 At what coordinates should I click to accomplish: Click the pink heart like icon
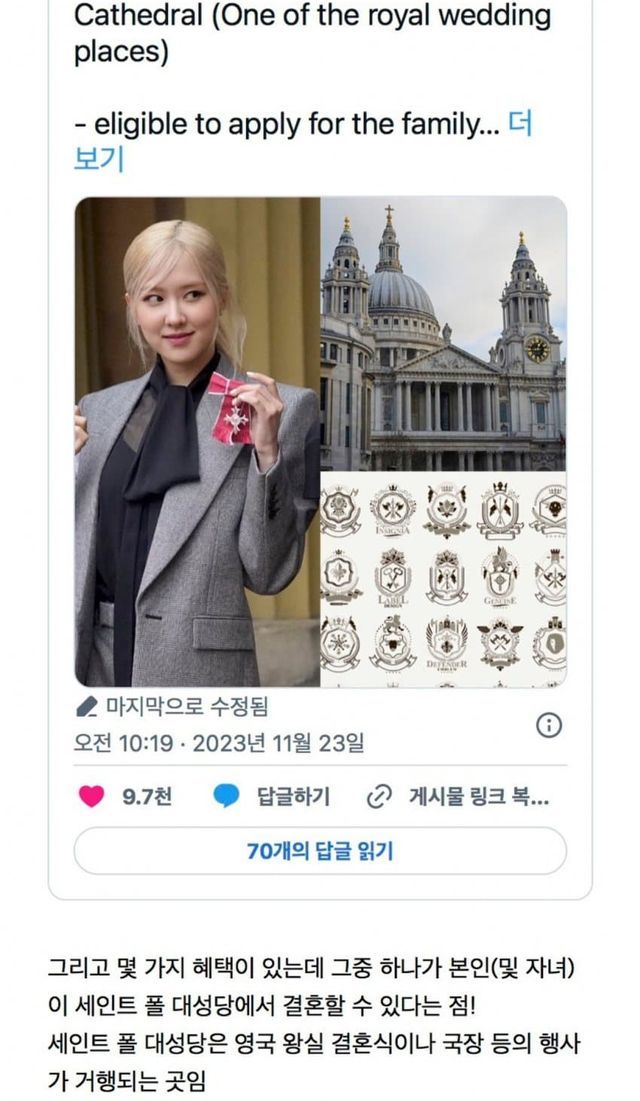[x=91, y=796]
